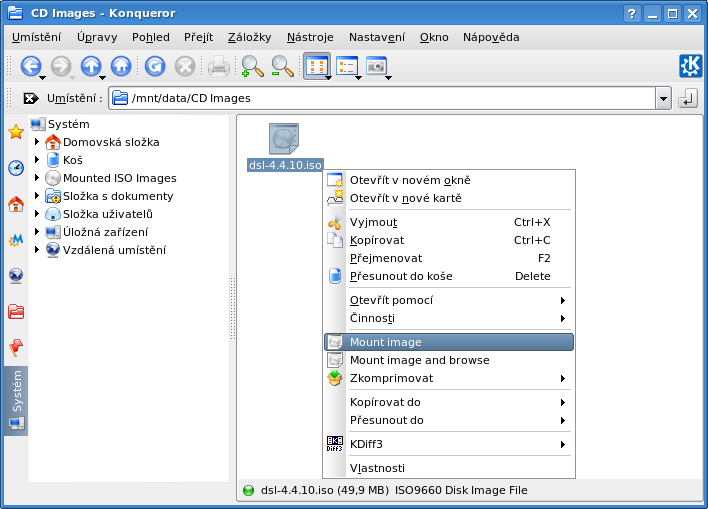
Task: Open the Amarok media sidebar tab
Action: pyautogui.click(x=16, y=240)
